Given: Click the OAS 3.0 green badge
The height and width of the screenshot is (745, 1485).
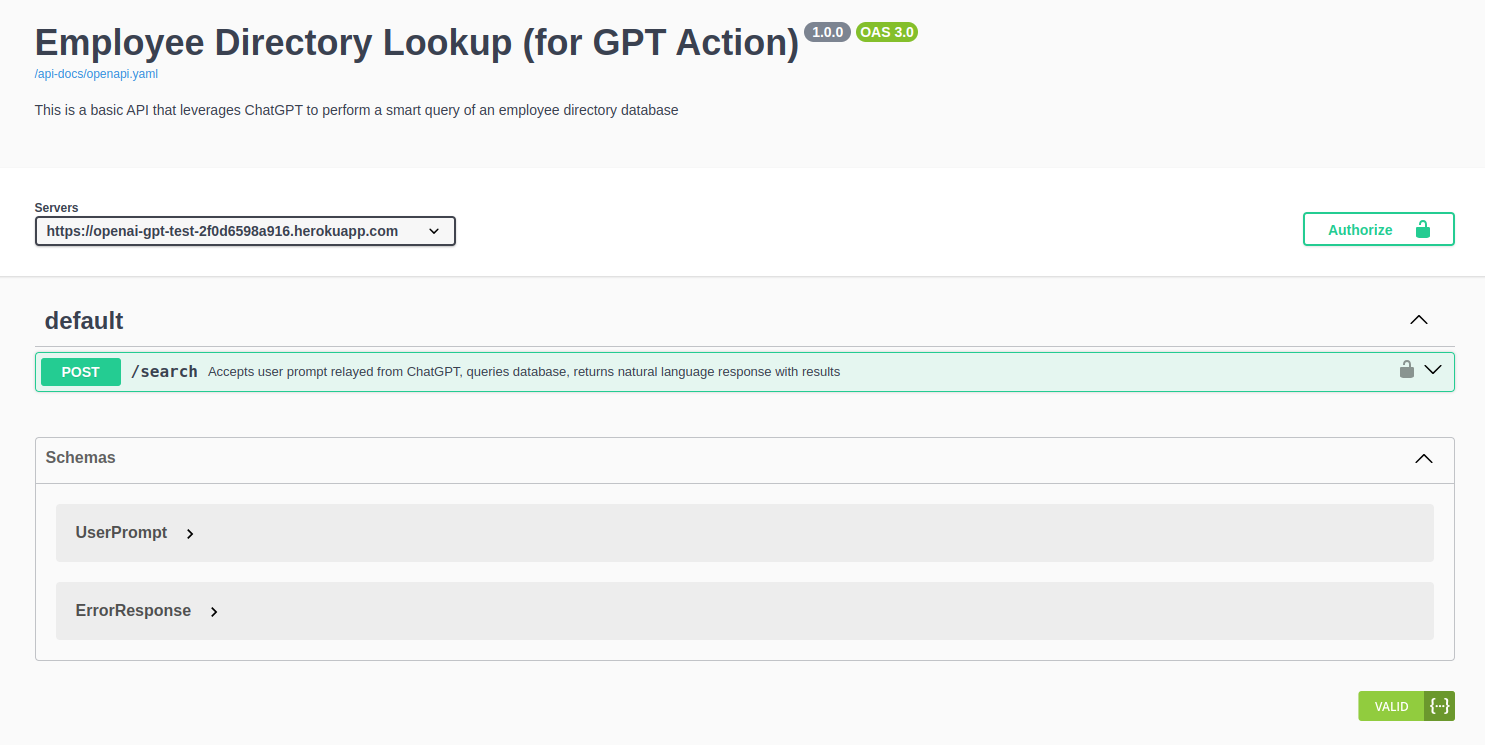Looking at the screenshot, I should [886, 32].
